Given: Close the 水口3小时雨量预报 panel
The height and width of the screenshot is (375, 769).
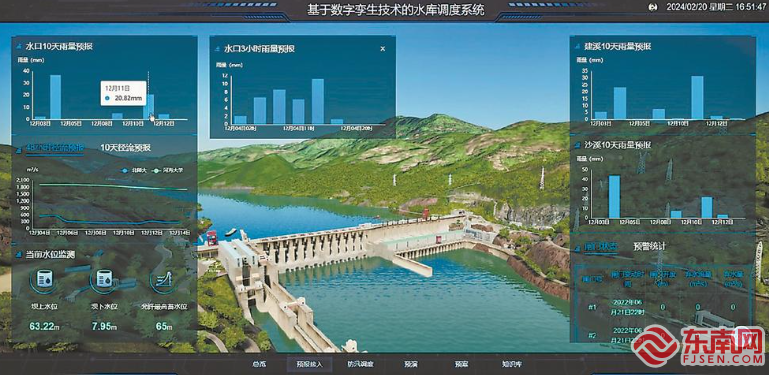Looking at the screenshot, I should tap(383, 49).
